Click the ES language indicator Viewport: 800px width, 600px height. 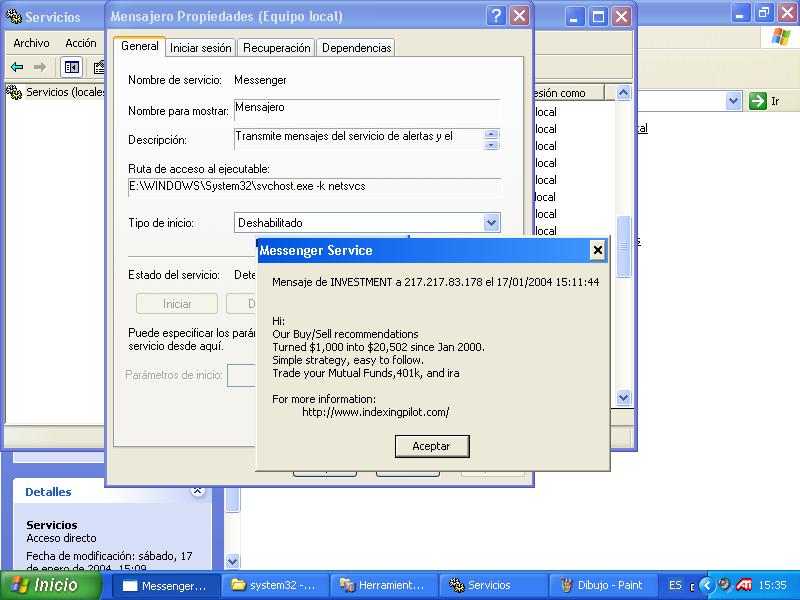[x=675, y=585]
